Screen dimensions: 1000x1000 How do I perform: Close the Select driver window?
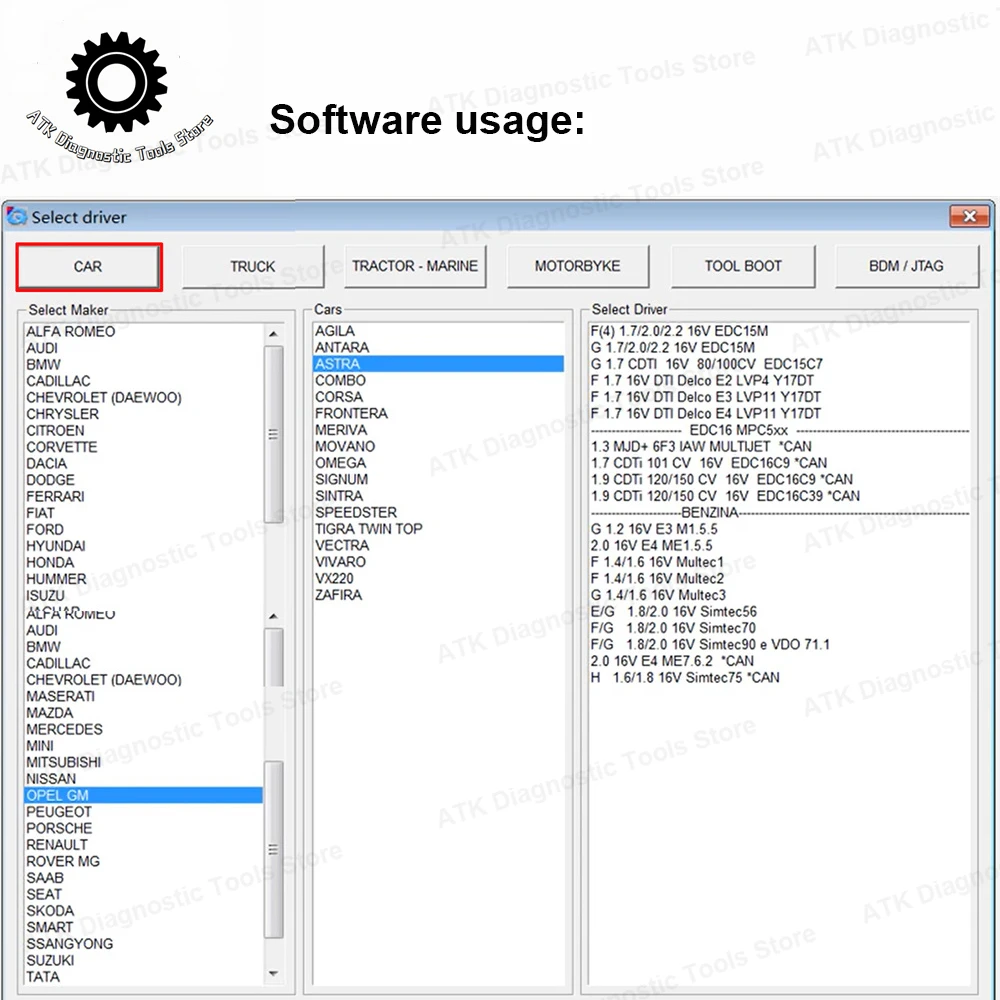[x=969, y=216]
